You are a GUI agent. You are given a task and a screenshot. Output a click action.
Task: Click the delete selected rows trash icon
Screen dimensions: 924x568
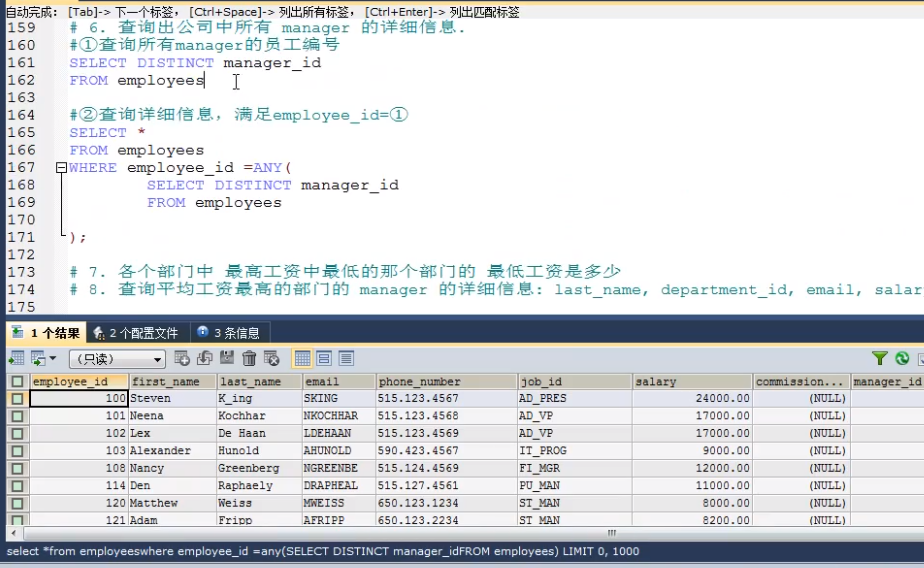[x=249, y=358]
